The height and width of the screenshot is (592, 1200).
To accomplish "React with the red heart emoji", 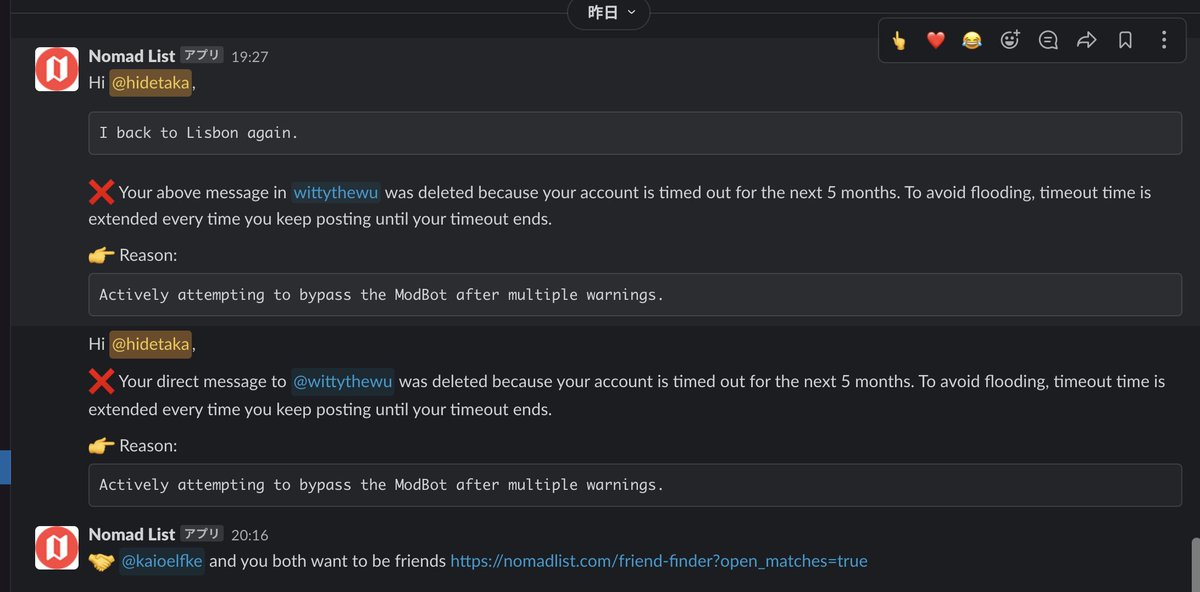I will pos(935,40).
